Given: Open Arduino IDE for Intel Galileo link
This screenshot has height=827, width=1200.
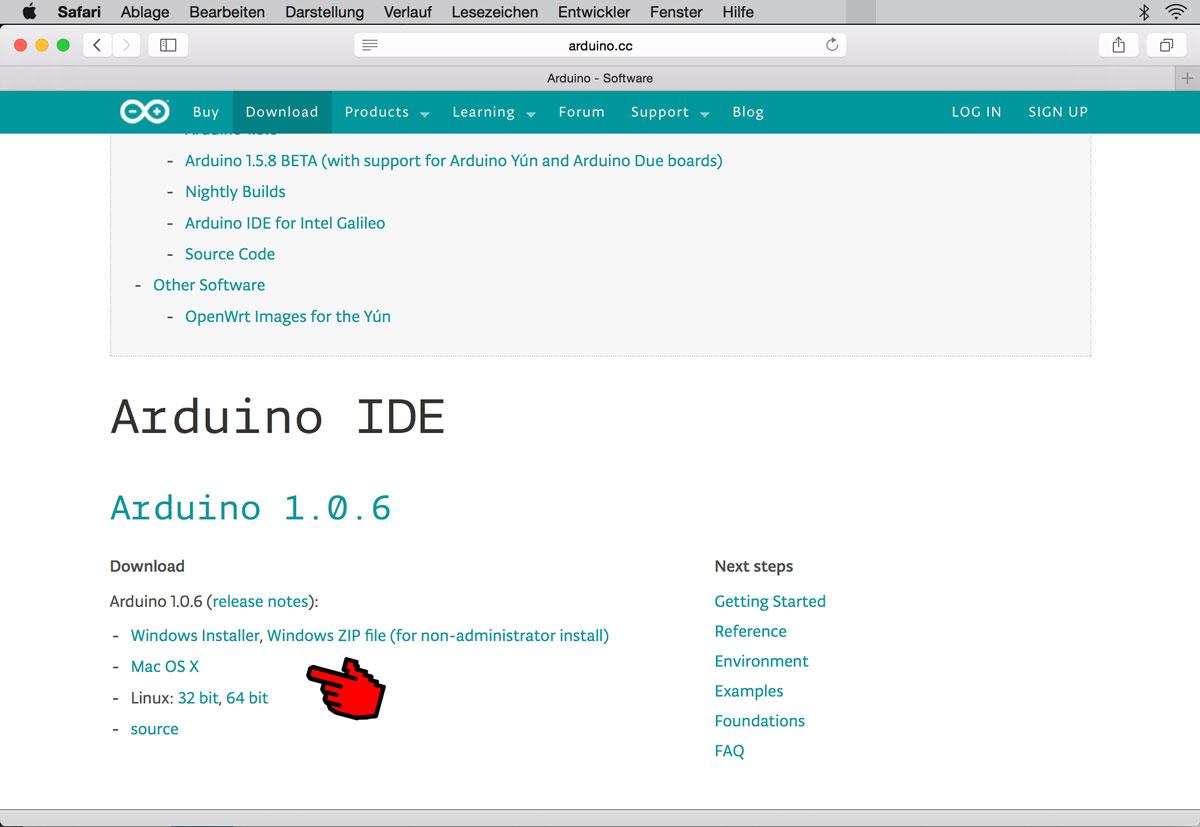Looking at the screenshot, I should coord(285,223).
